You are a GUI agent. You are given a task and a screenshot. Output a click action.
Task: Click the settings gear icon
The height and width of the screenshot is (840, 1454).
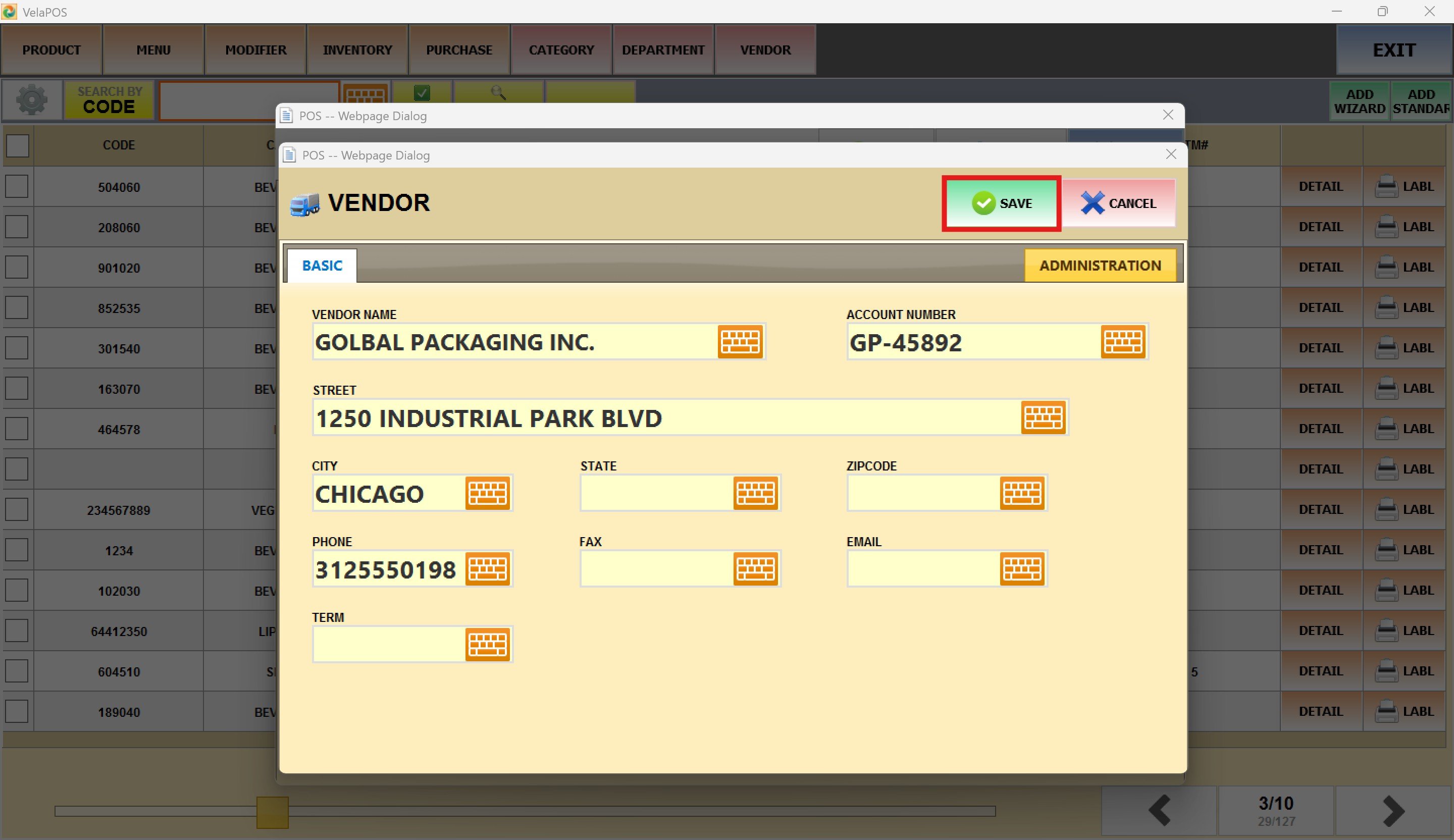[x=32, y=100]
